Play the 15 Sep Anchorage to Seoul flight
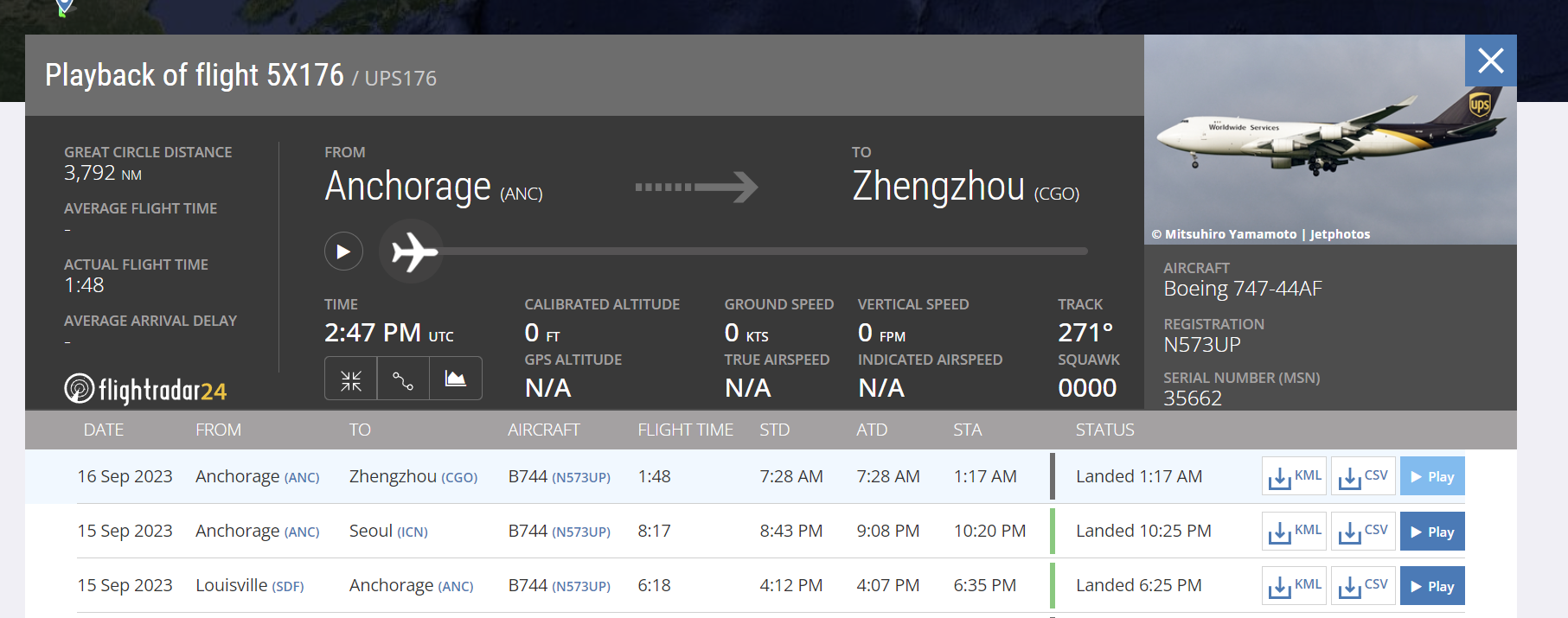 [x=1432, y=531]
